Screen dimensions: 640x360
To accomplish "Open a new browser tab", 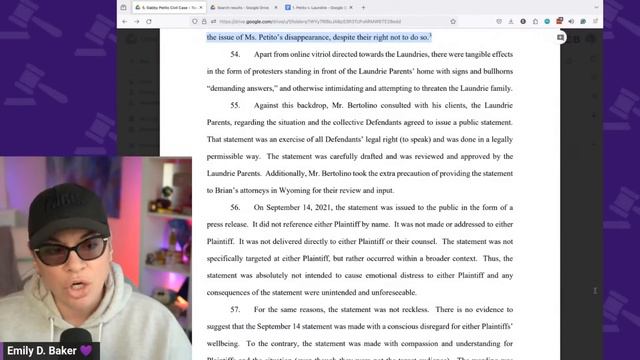I will click(363, 7).
